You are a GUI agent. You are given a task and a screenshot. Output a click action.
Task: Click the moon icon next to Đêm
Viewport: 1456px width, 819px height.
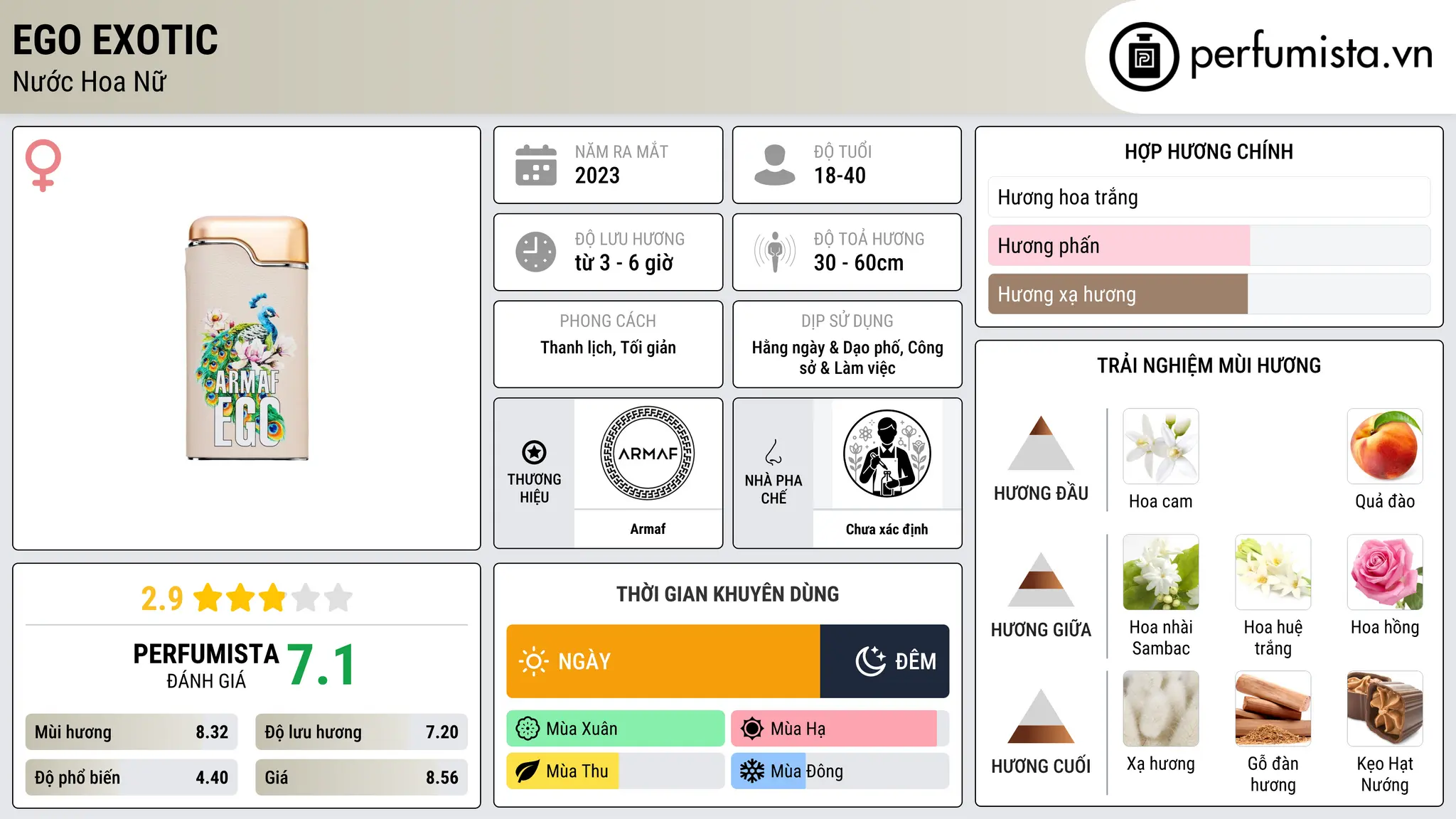click(870, 661)
